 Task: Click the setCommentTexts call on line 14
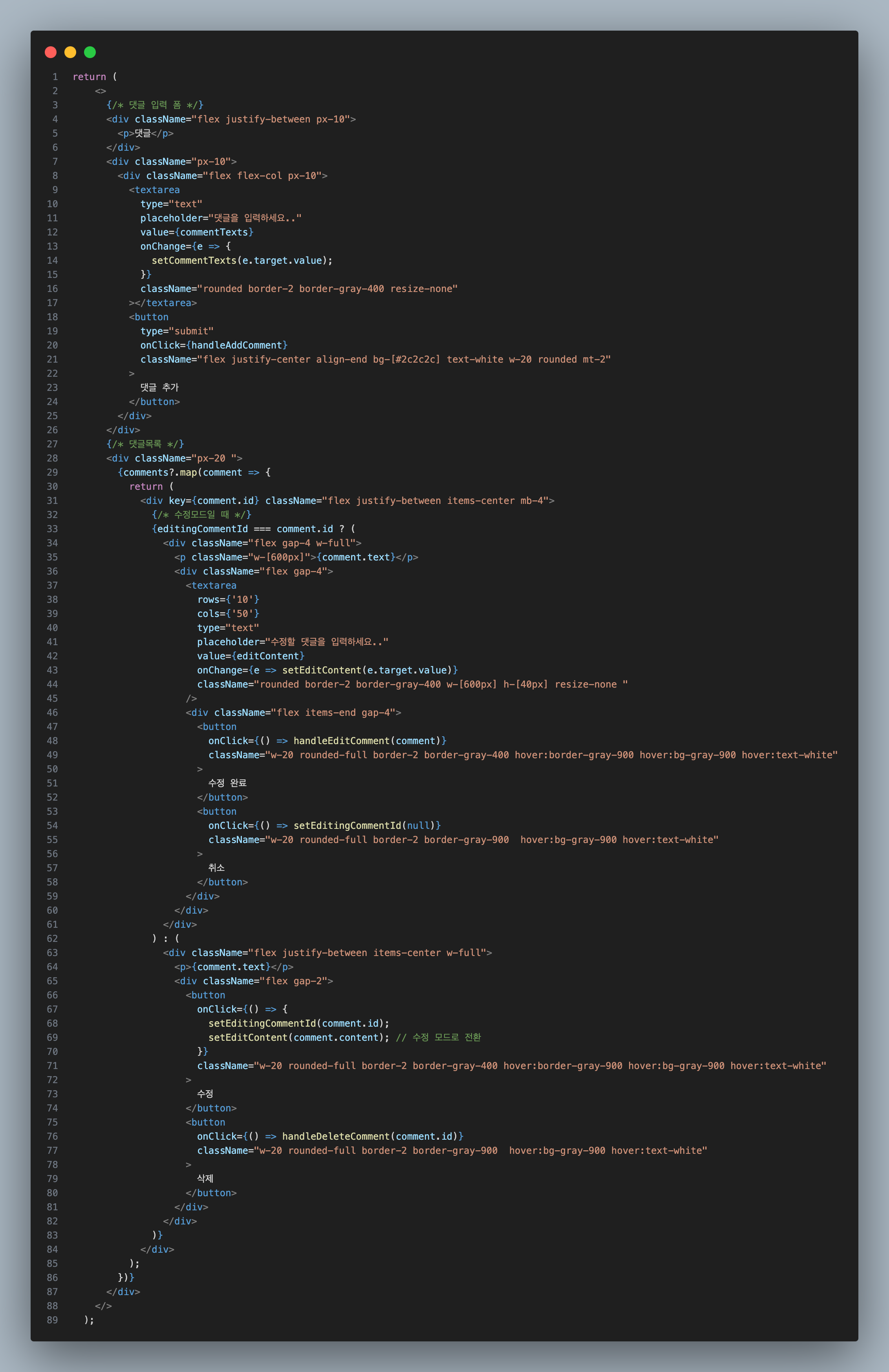pos(194,261)
